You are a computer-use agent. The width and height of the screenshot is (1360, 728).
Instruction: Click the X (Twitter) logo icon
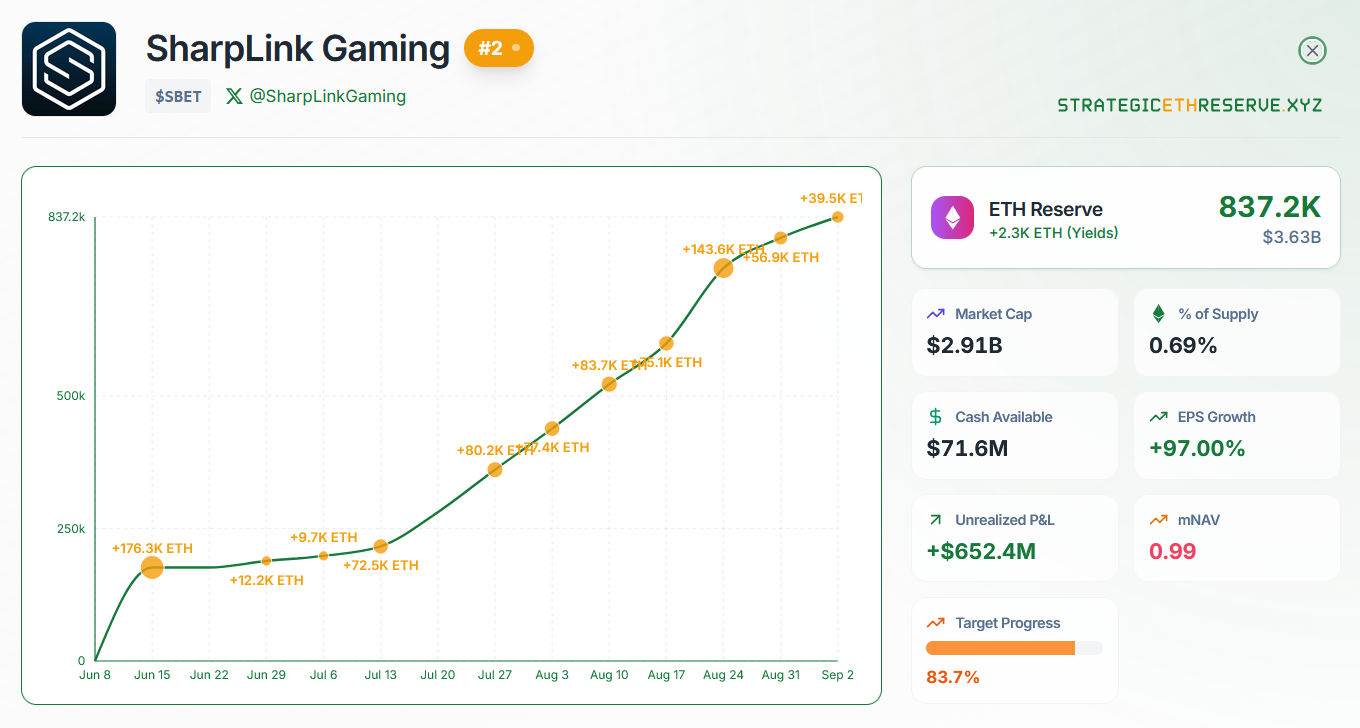tap(234, 96)
